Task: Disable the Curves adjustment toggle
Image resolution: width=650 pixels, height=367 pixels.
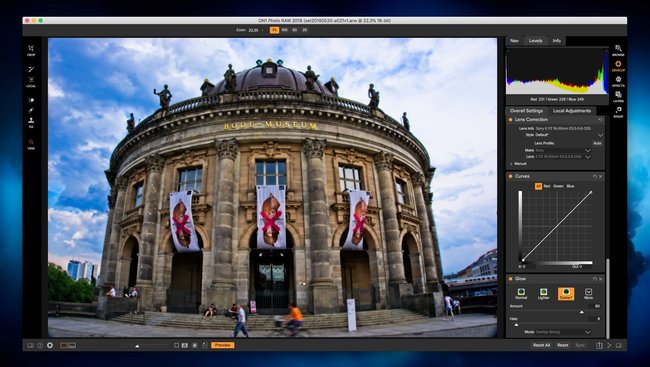Action: pos(511,176)
